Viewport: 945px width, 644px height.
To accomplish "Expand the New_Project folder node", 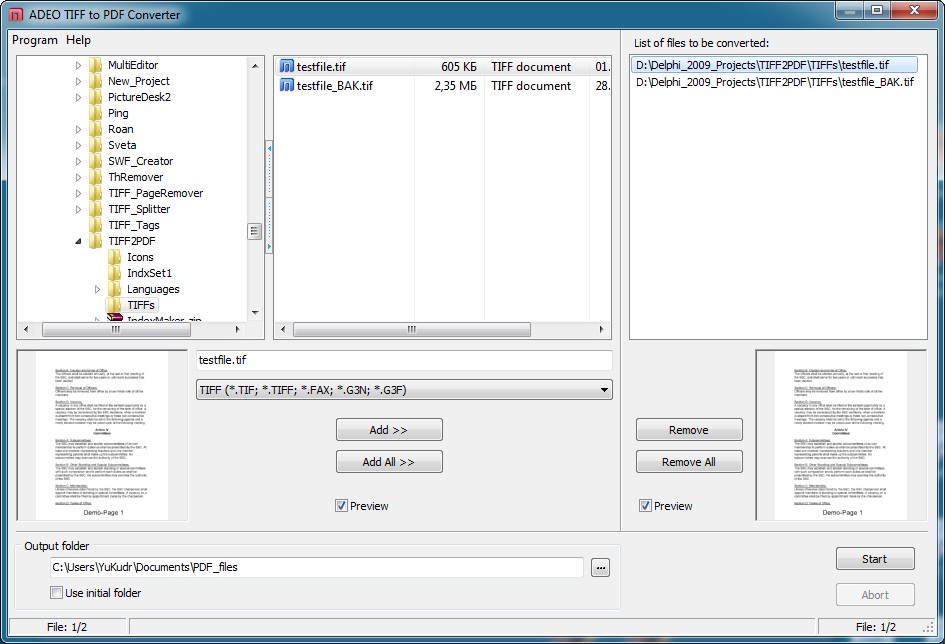I will click(78, 81).
